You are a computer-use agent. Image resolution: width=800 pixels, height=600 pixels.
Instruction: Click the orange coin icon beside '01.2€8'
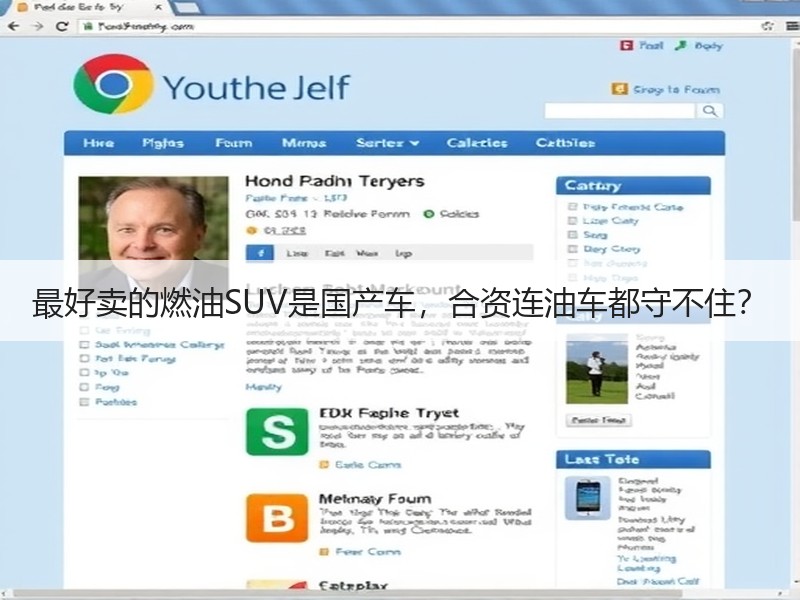[x=251, y=231]
